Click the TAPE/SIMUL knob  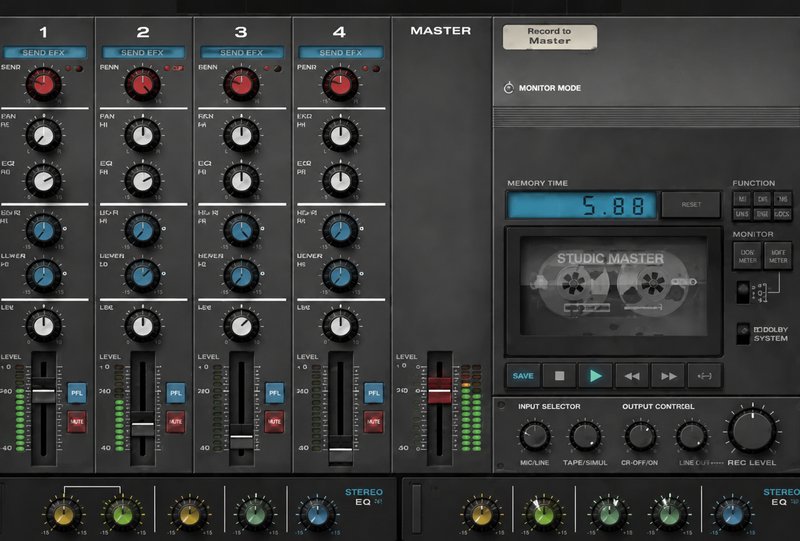585,437
